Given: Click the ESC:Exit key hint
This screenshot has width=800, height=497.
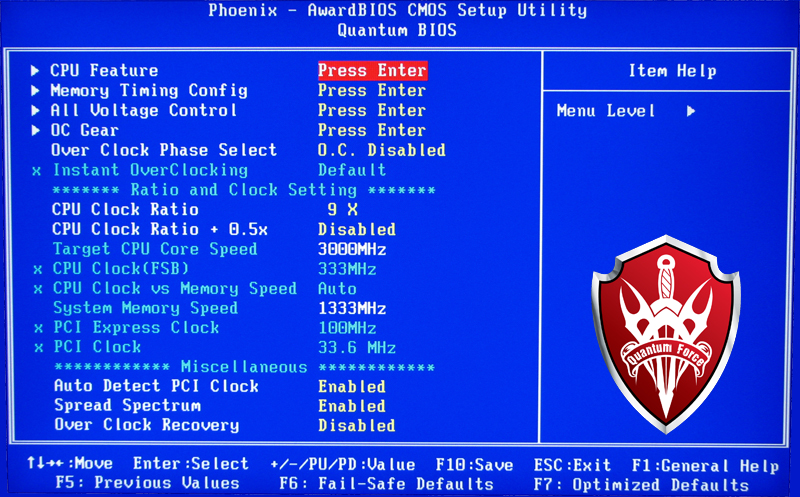Looking at the screenshot, I should pos(572,465).
